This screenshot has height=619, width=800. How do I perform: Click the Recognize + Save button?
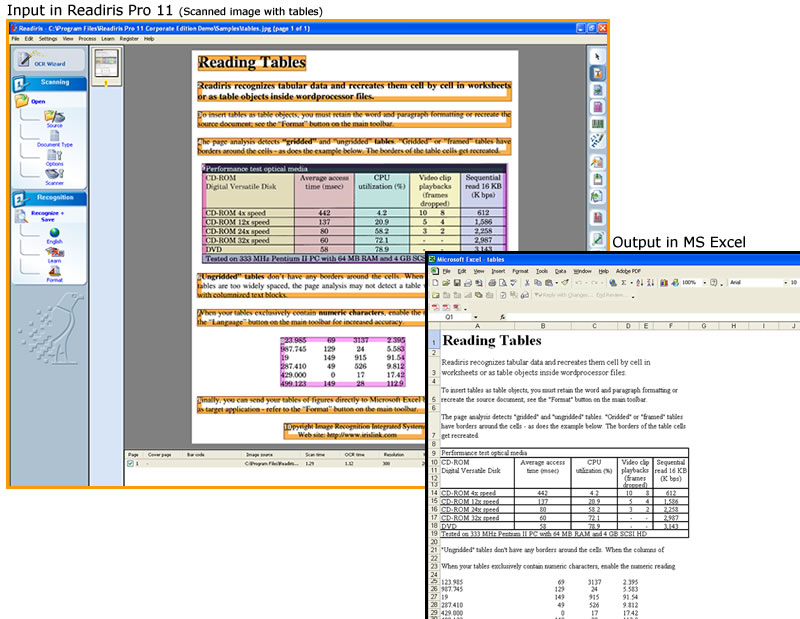point(47,215)
